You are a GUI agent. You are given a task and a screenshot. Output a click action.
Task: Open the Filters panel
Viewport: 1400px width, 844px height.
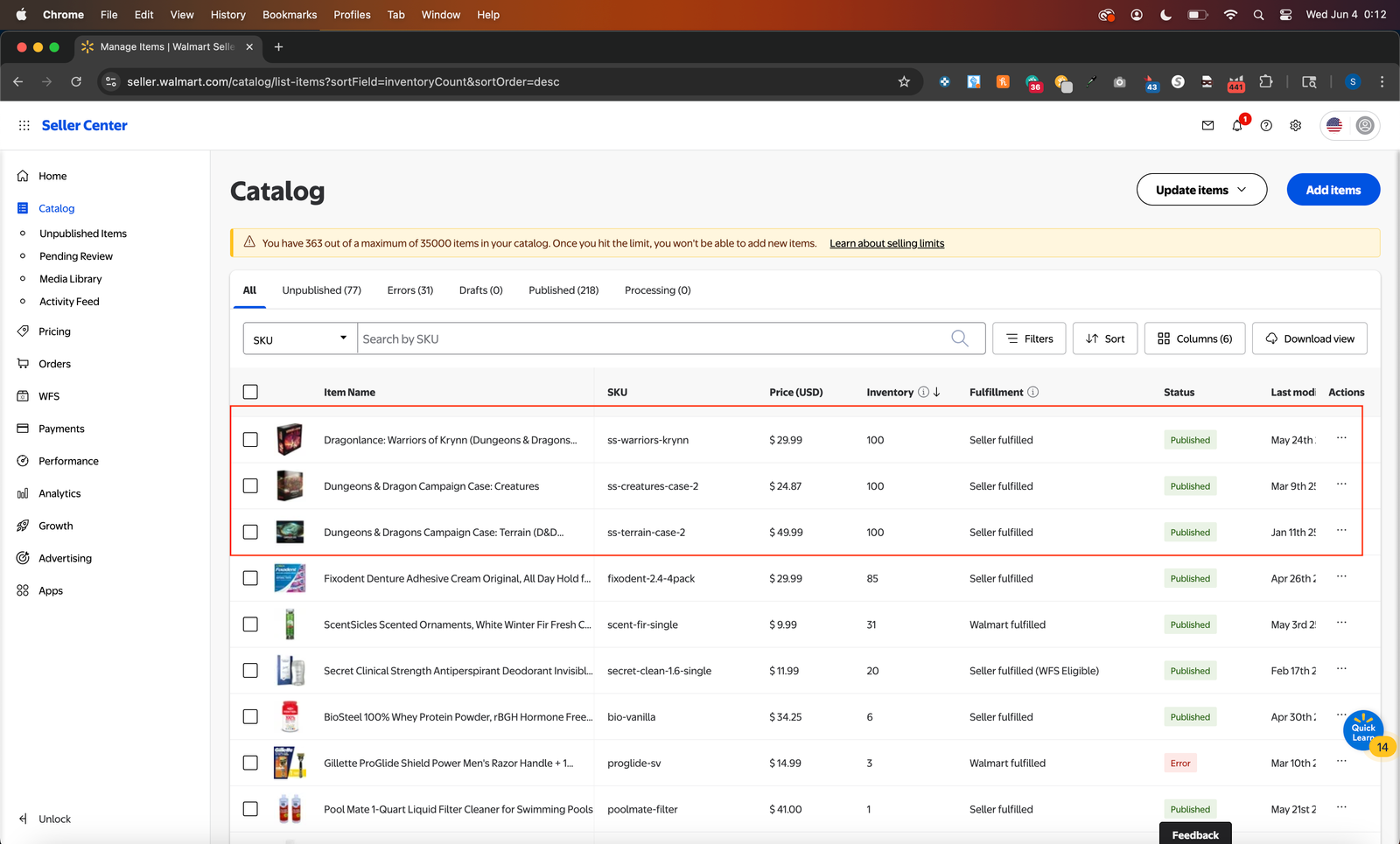pos(1029,338)
